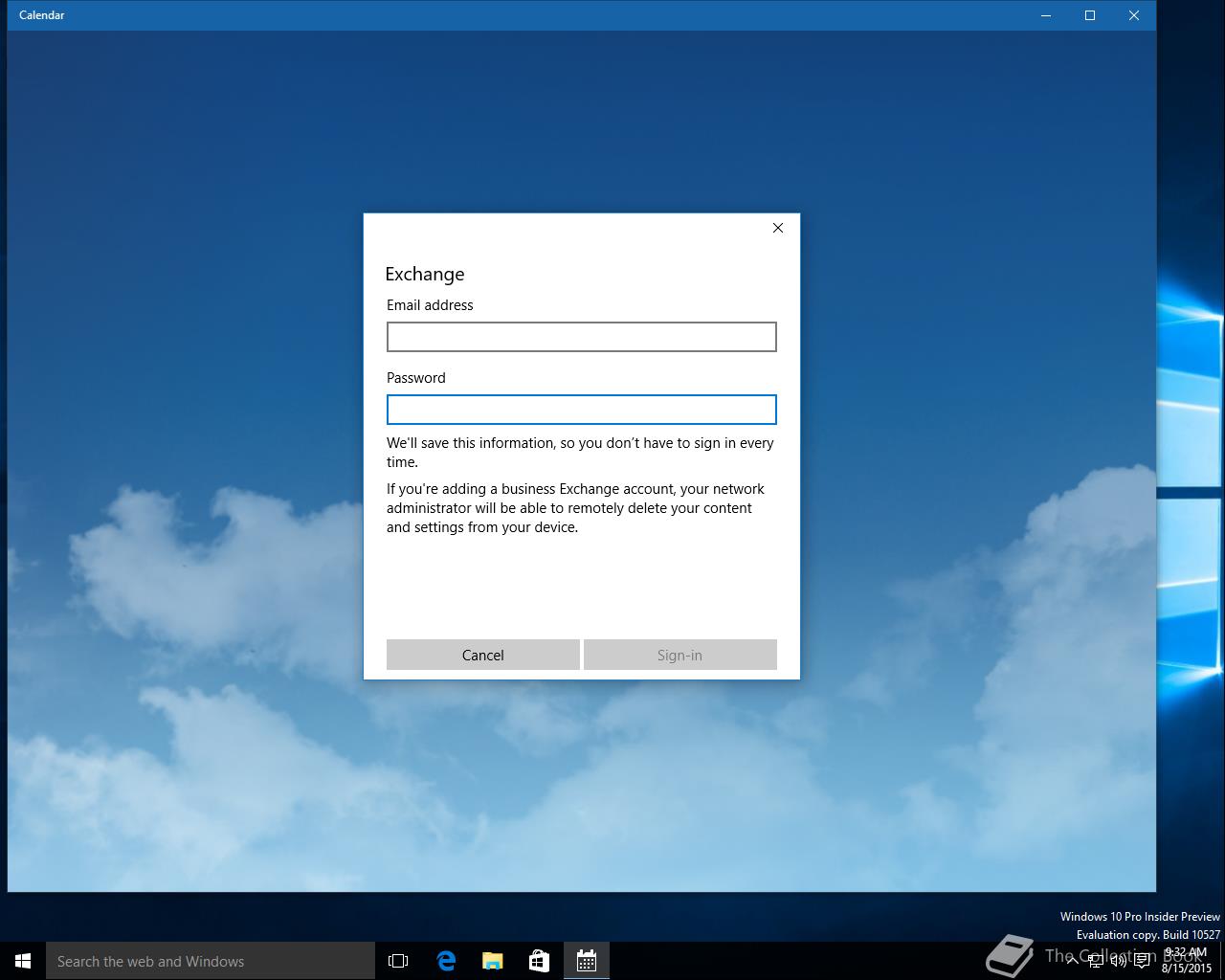This screenshot has height=980, width=1225.
Task: Launch Microsoft Edge from the taskbar
Action: click(446, 961)
